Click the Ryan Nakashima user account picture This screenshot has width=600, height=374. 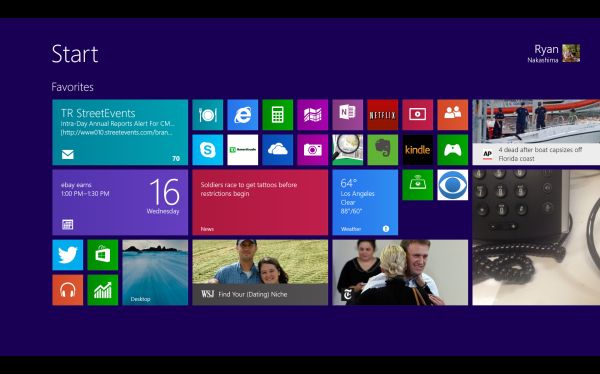click(571, 53)
